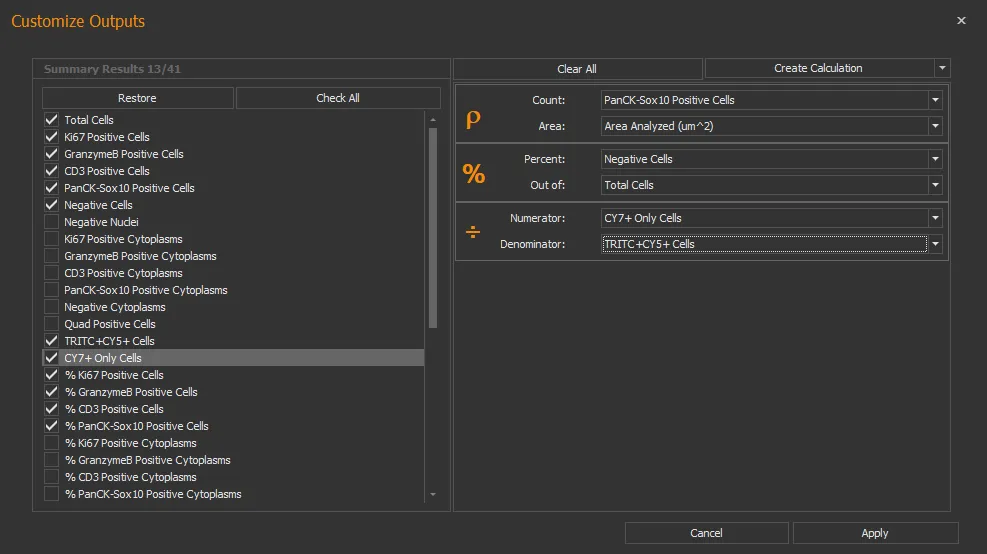Uncheck % CD3 Positive Cells checkbox
This screenshot has width=987, height=554.
(52, 409)
